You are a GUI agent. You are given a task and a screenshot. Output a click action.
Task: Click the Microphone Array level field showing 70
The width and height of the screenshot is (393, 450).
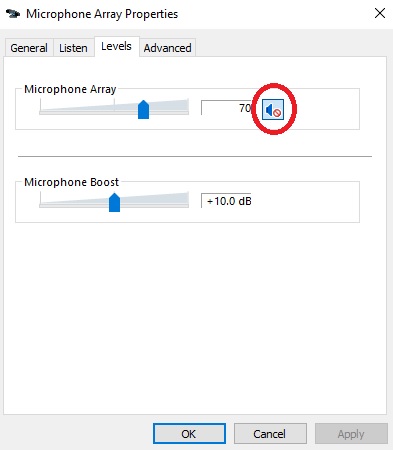(x=226, y=108)
